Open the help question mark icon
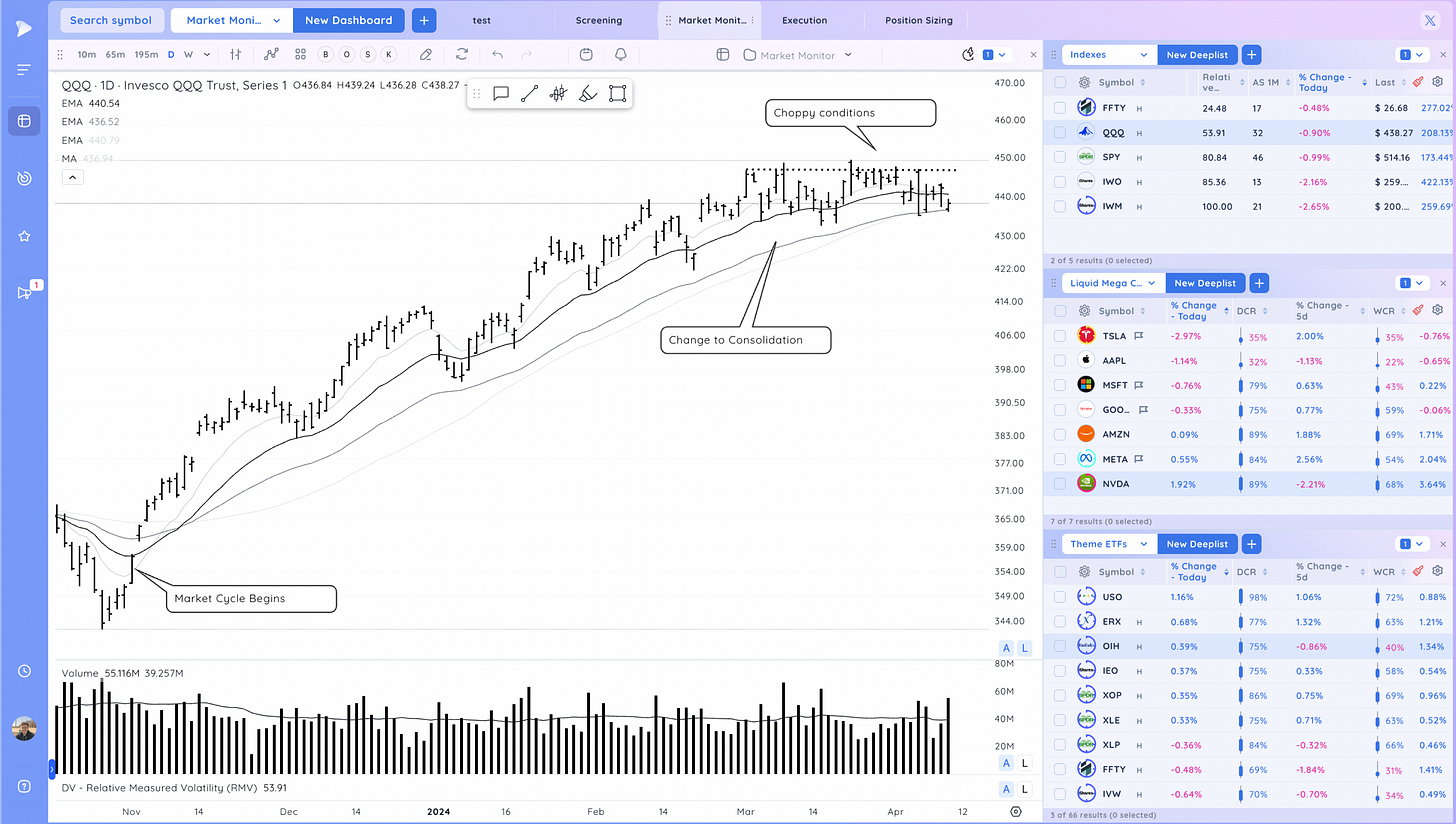This screenshot has height=824, width=1456. click(x=24, y=785)
